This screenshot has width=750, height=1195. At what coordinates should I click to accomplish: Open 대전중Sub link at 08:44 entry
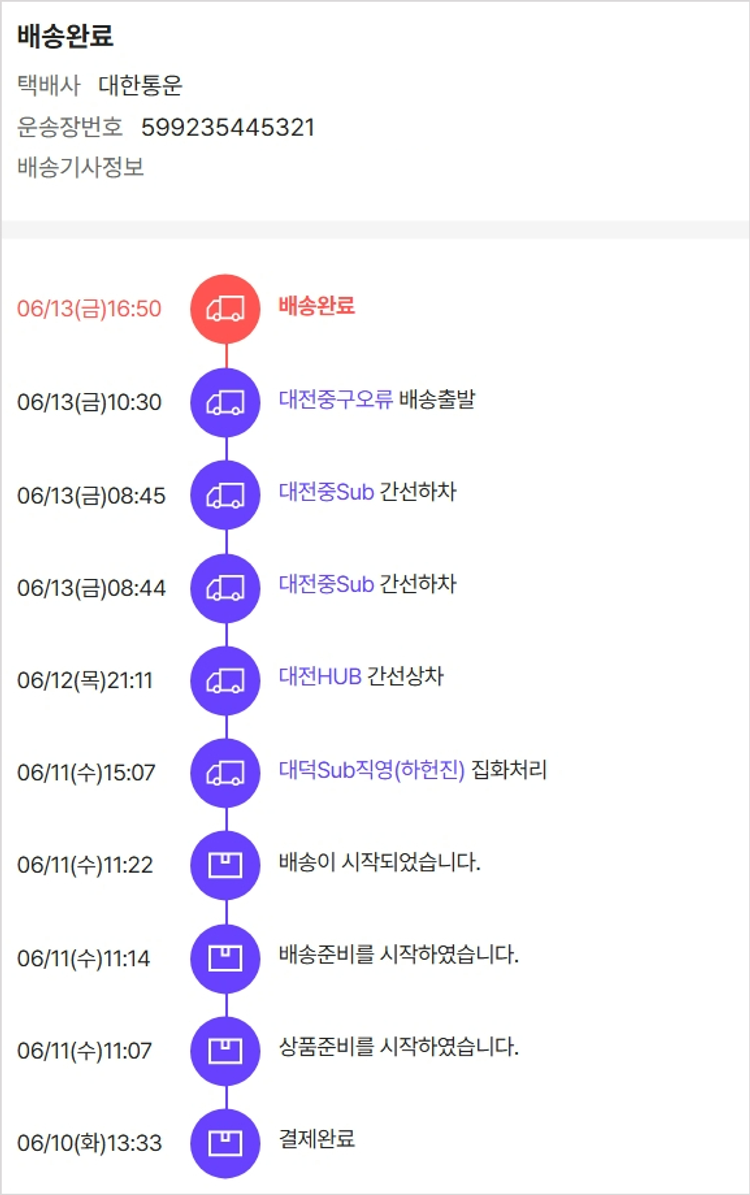[326, 584]
